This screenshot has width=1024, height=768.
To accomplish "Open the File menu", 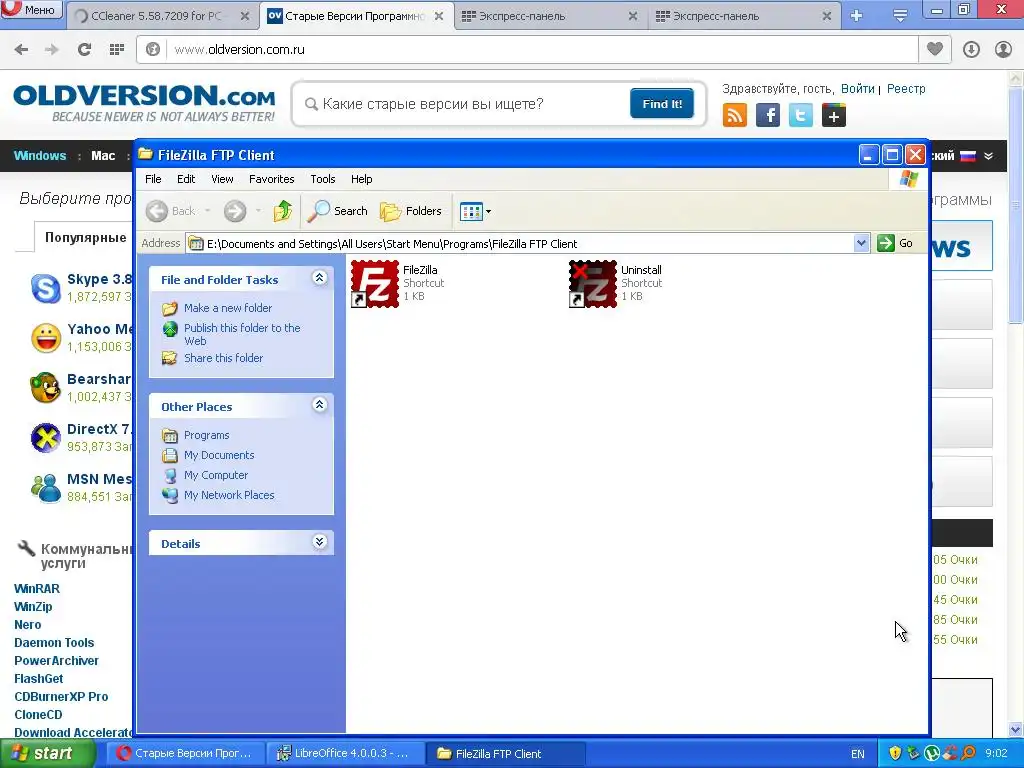I will click(x=153, y=179).
